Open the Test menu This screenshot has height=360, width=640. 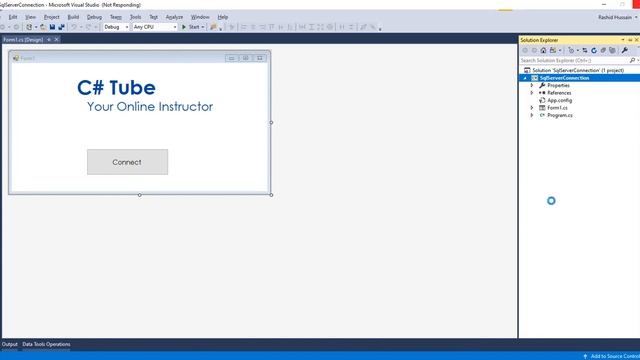click(153, 17)
